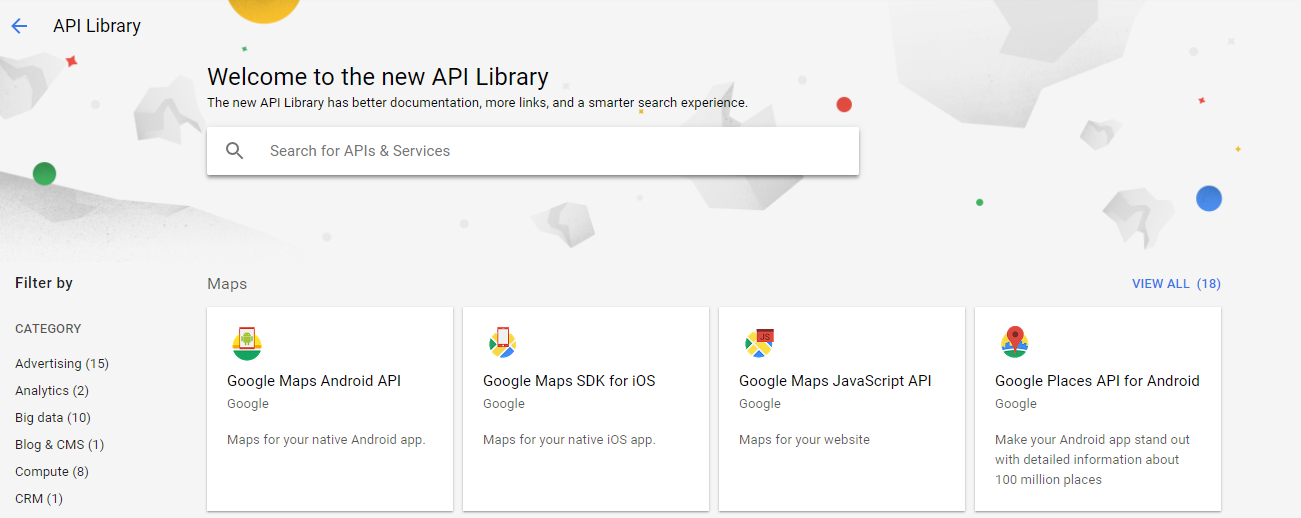Filter by CRM category
The height and width of the screenshot is (518, 1301).
click(39, 499)
